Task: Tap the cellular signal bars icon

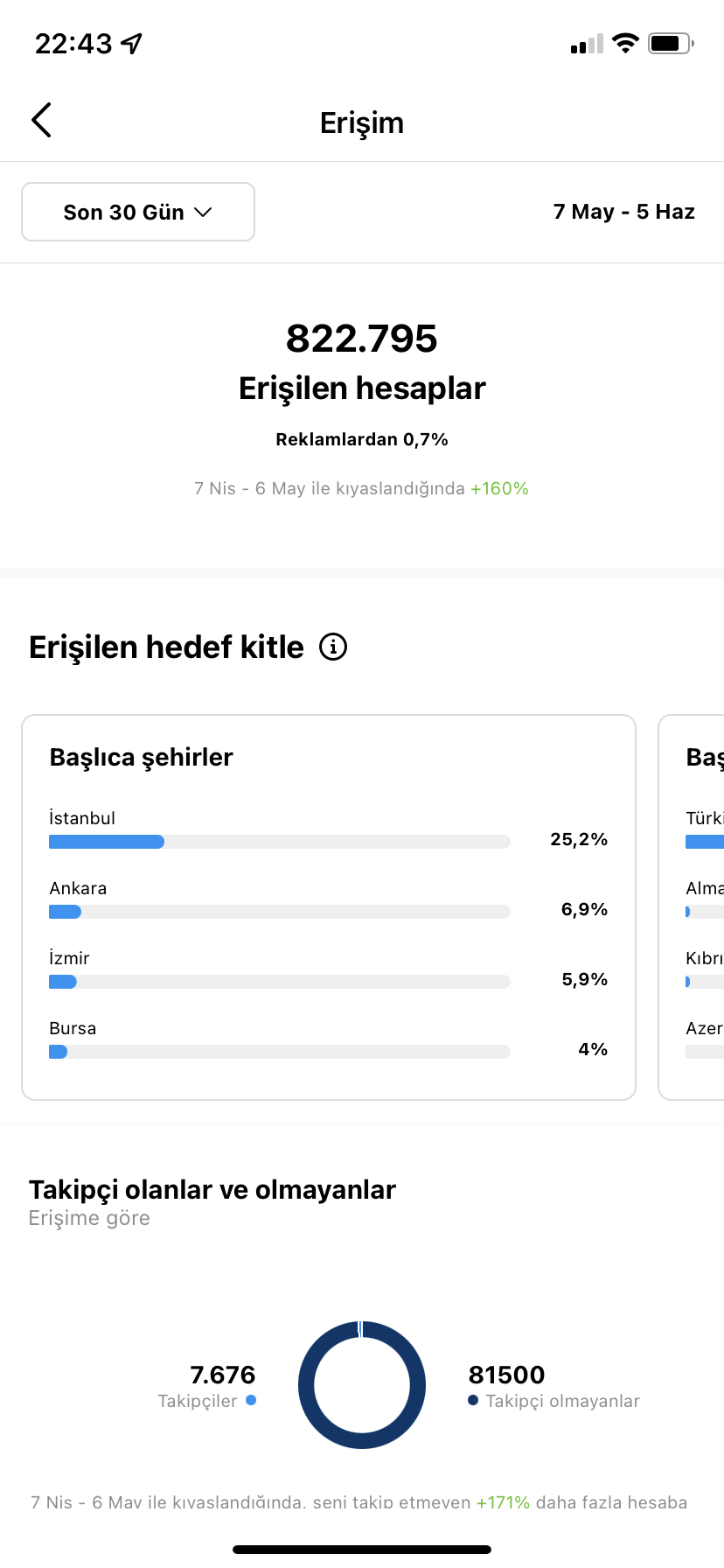Action: [587, 44]
